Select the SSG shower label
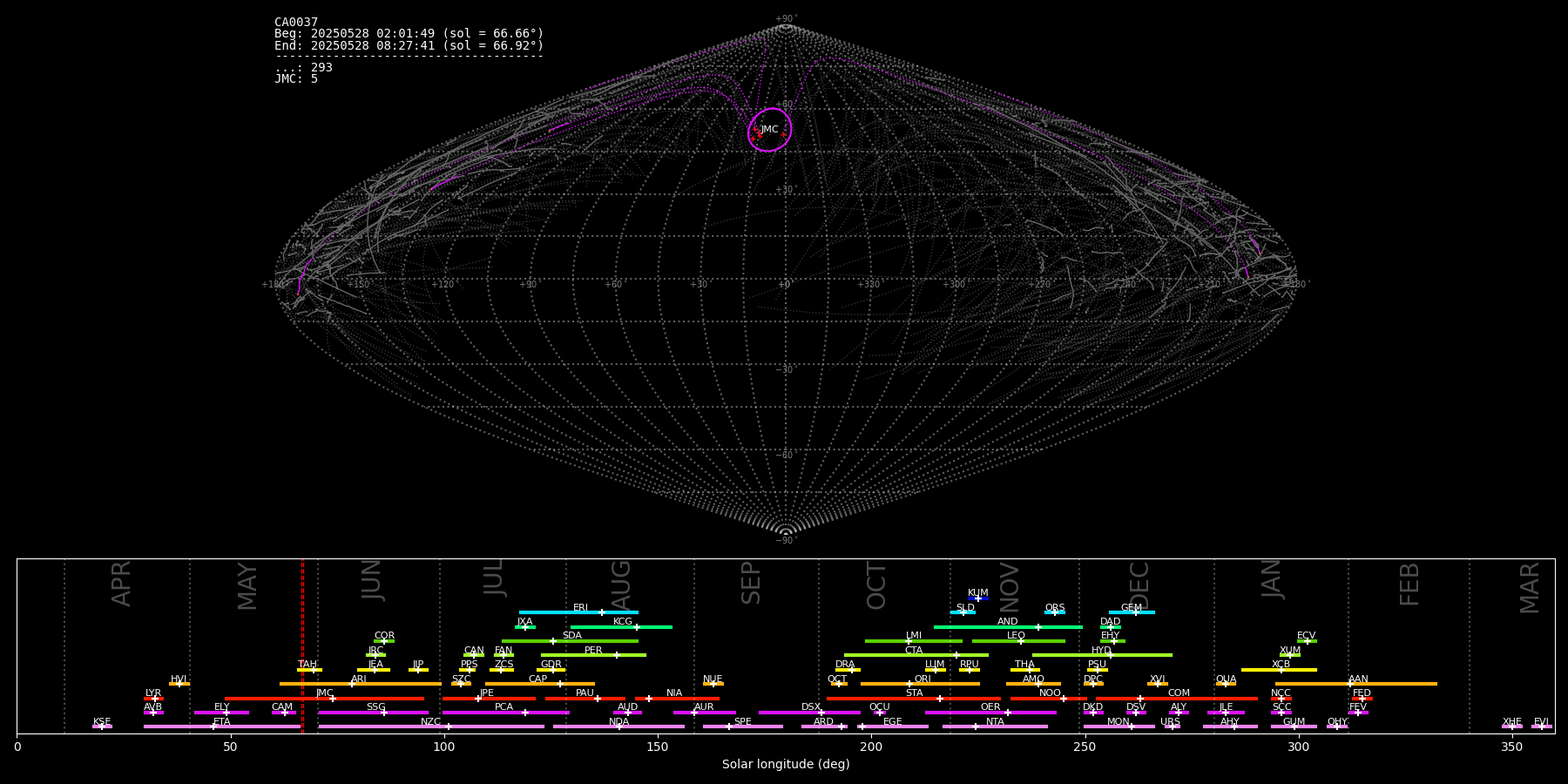Image resolution: width=1568 pixels, height=784 pixels. coord(375,707)
